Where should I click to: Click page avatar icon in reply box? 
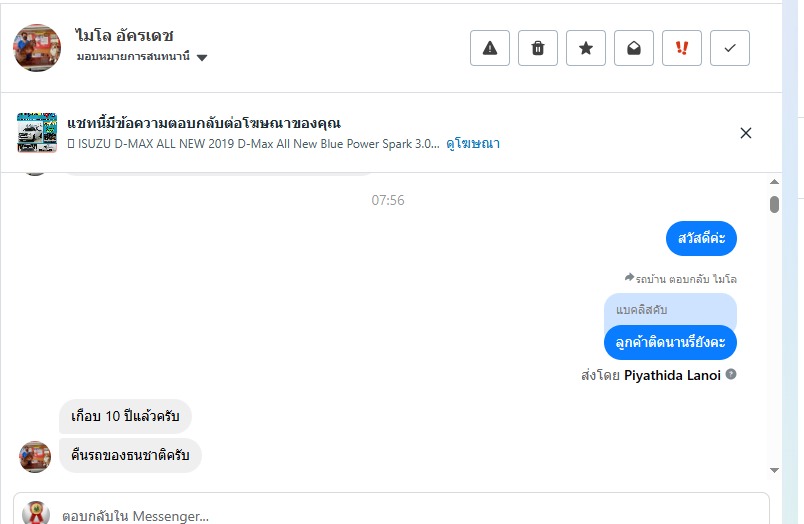pos(37,513)
